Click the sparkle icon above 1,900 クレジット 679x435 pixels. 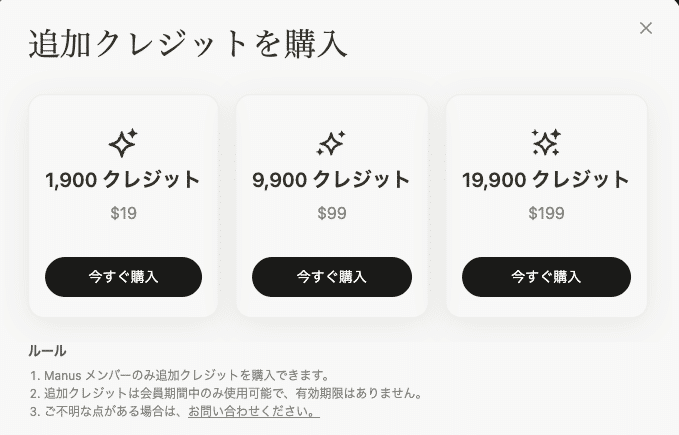(123, 143)
